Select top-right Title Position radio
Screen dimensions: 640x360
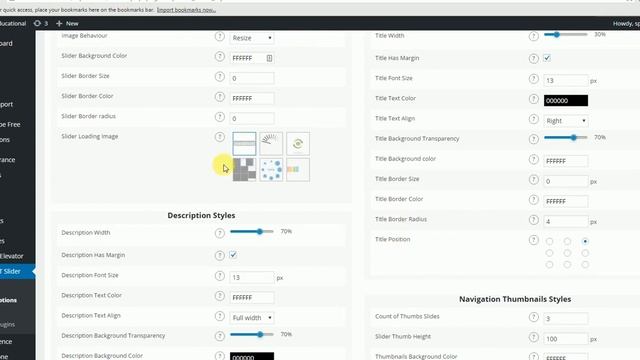pyautogui.click(x=585, y=242)
